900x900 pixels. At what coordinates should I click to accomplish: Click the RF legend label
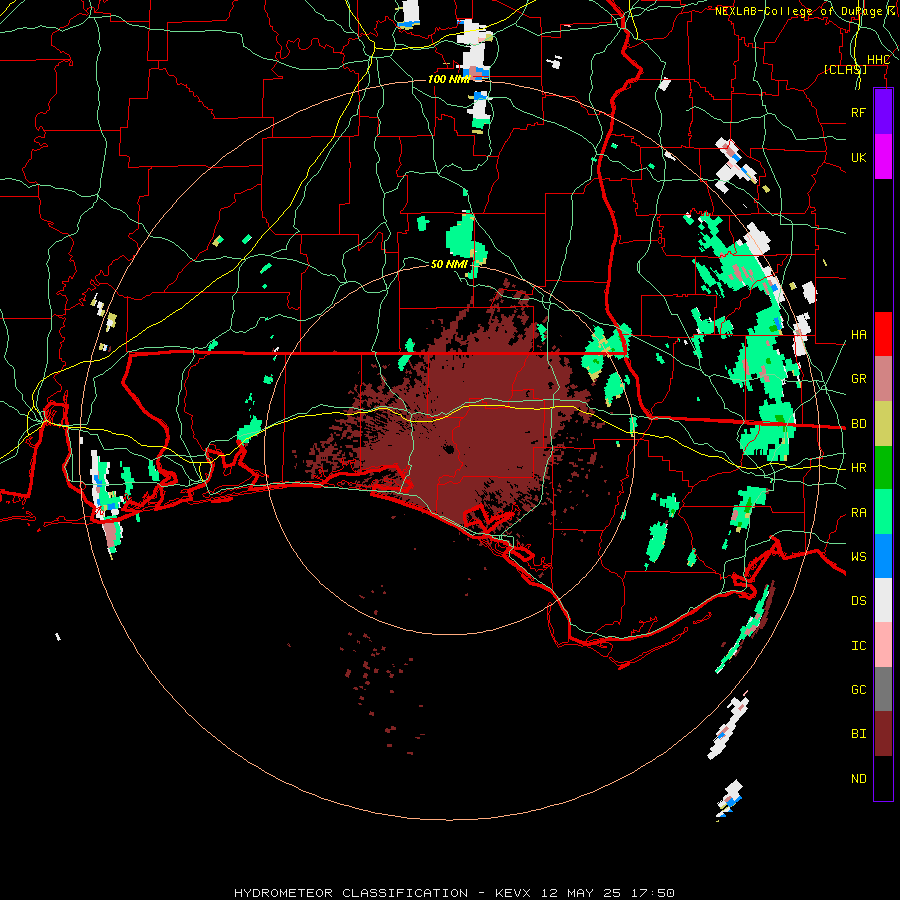(x=858, y=112)
